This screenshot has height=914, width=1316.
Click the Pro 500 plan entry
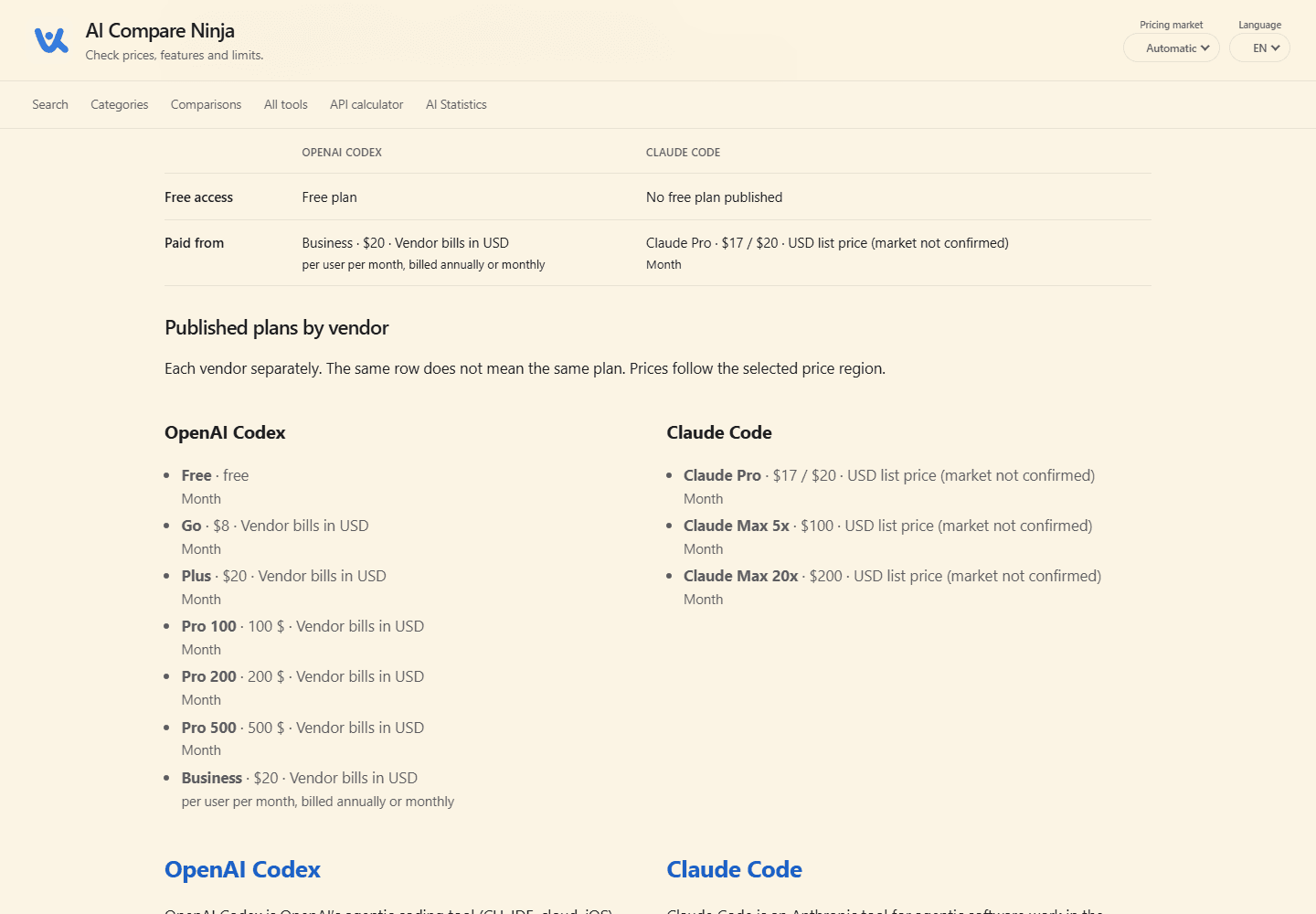tap(302, 739)
